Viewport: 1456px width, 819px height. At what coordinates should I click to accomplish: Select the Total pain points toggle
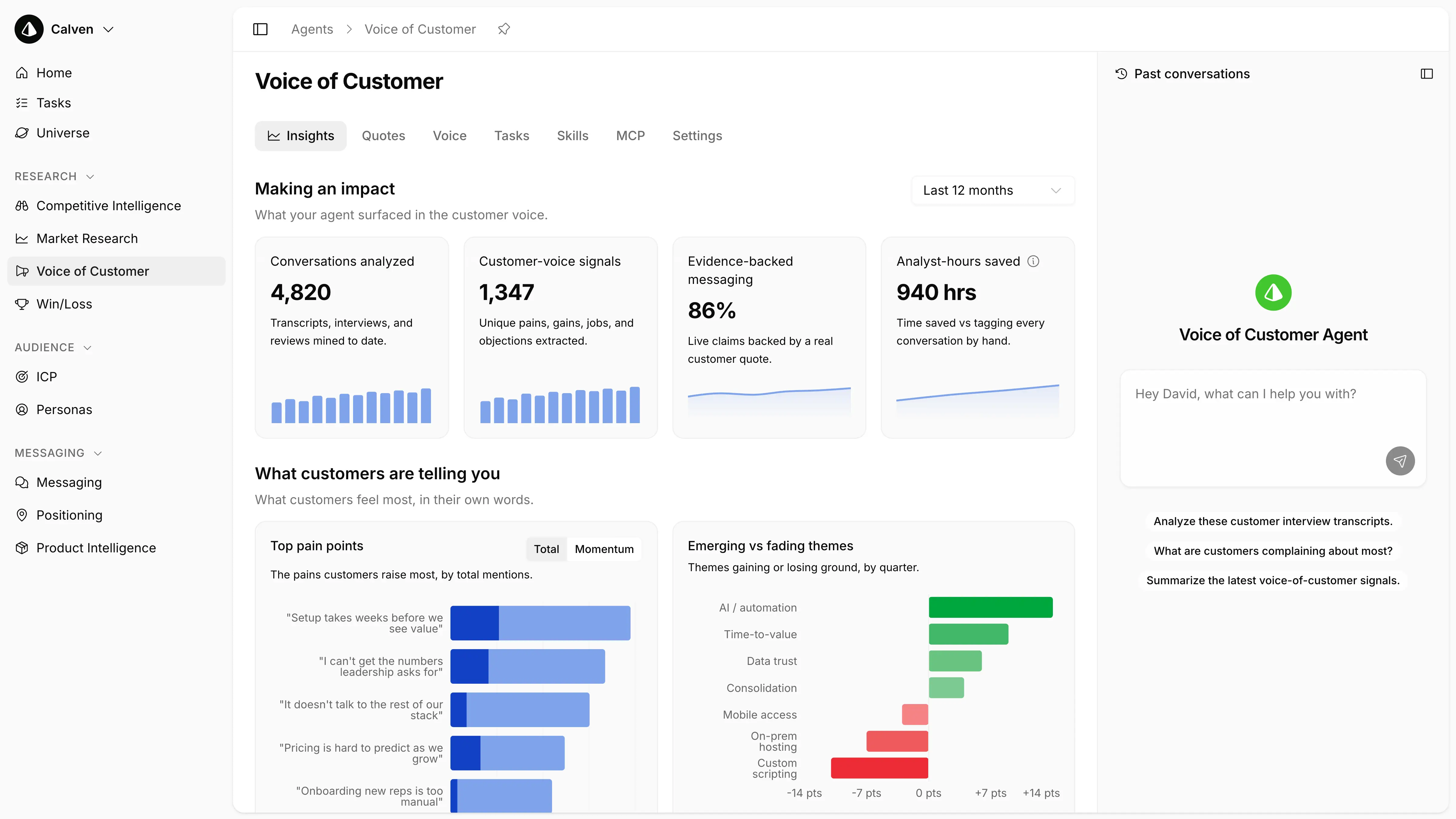[x=546, y=549]
